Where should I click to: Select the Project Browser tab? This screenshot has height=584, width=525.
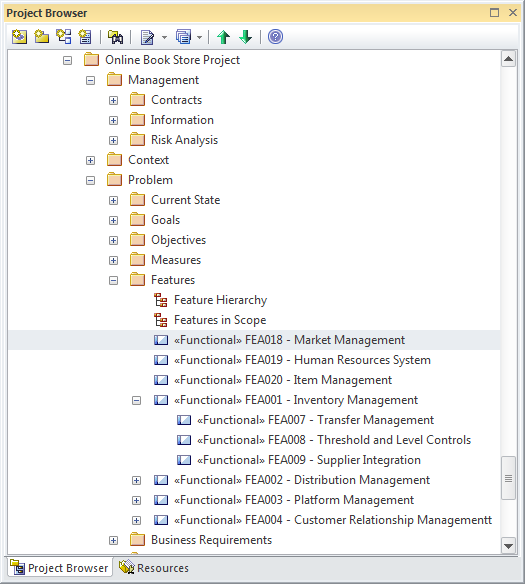[x=60, y=568]
